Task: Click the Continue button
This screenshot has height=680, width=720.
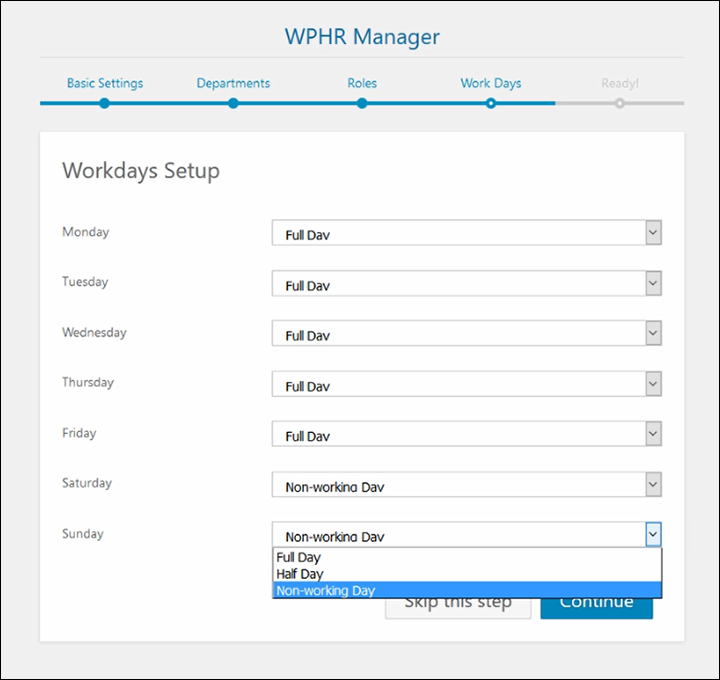Action: click(x=596, y=608)
